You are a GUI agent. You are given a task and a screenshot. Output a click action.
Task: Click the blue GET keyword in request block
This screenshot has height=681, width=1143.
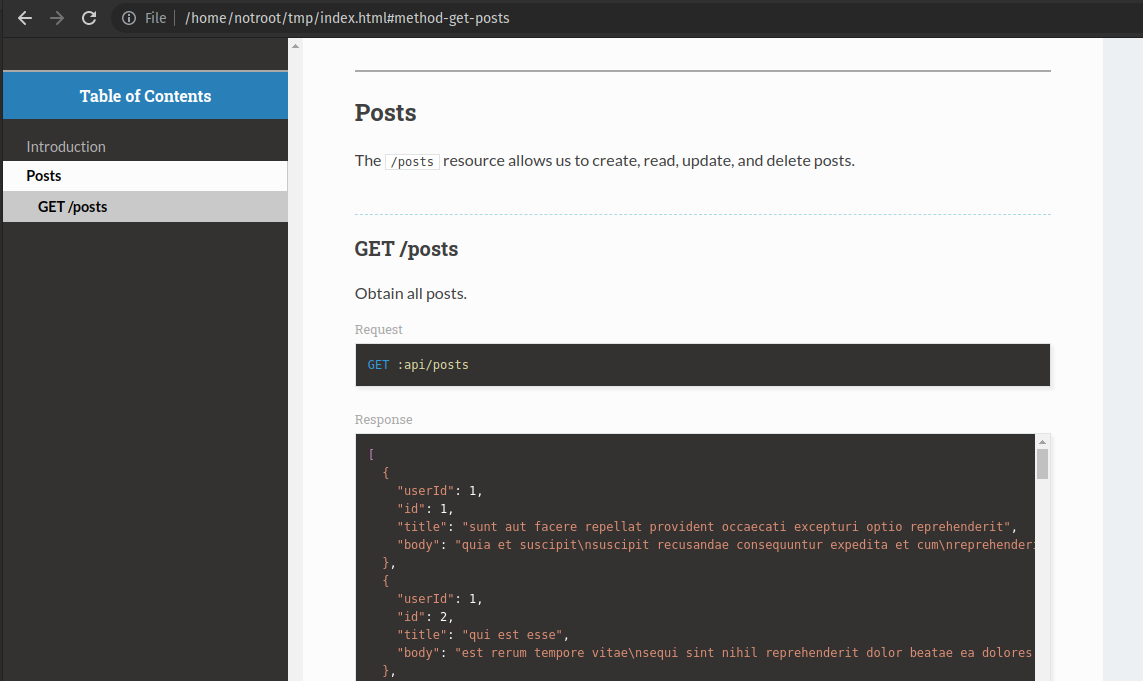(378, 365)
